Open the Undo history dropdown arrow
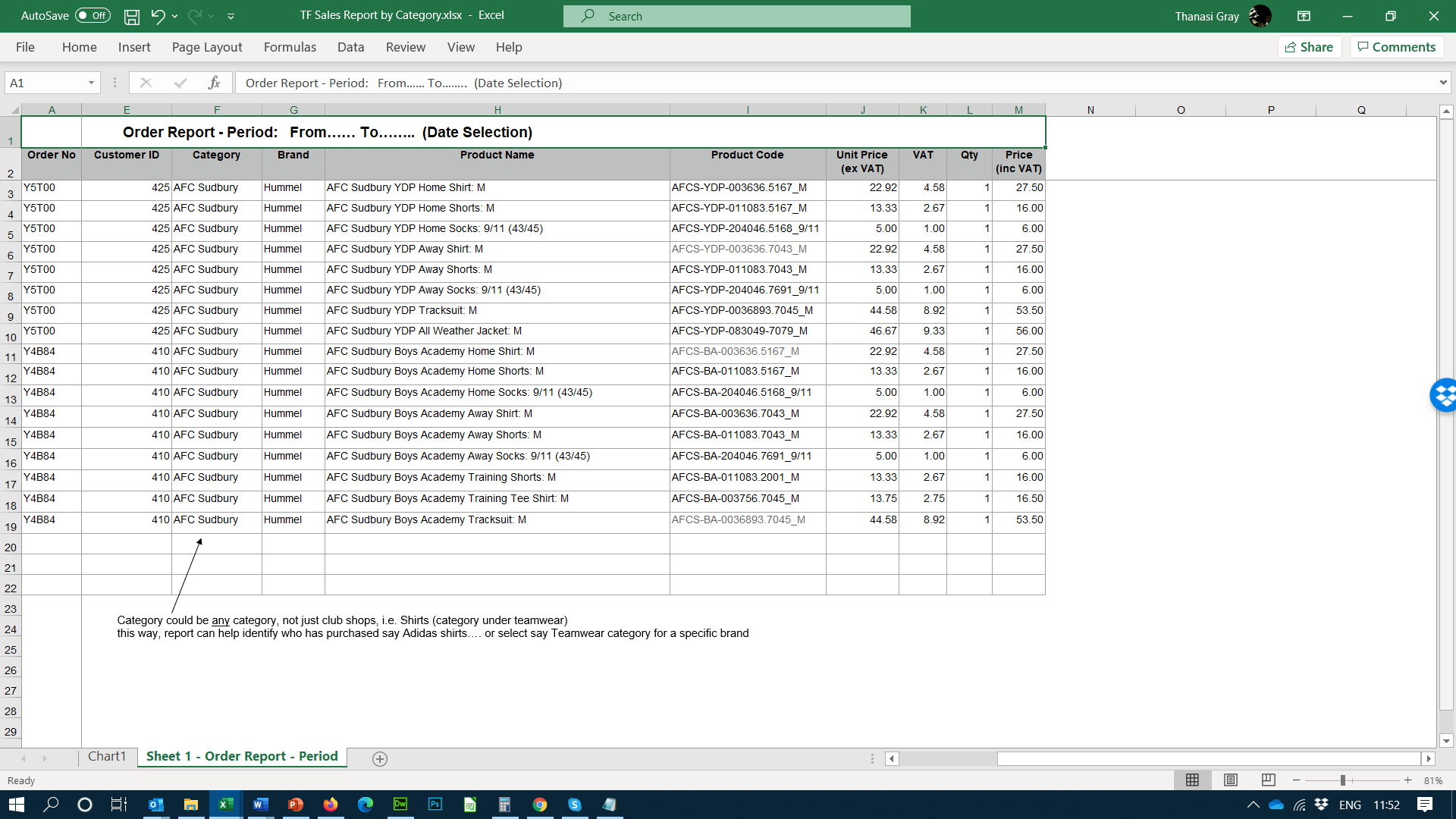 pyautogui.click(x=175, y=16)
